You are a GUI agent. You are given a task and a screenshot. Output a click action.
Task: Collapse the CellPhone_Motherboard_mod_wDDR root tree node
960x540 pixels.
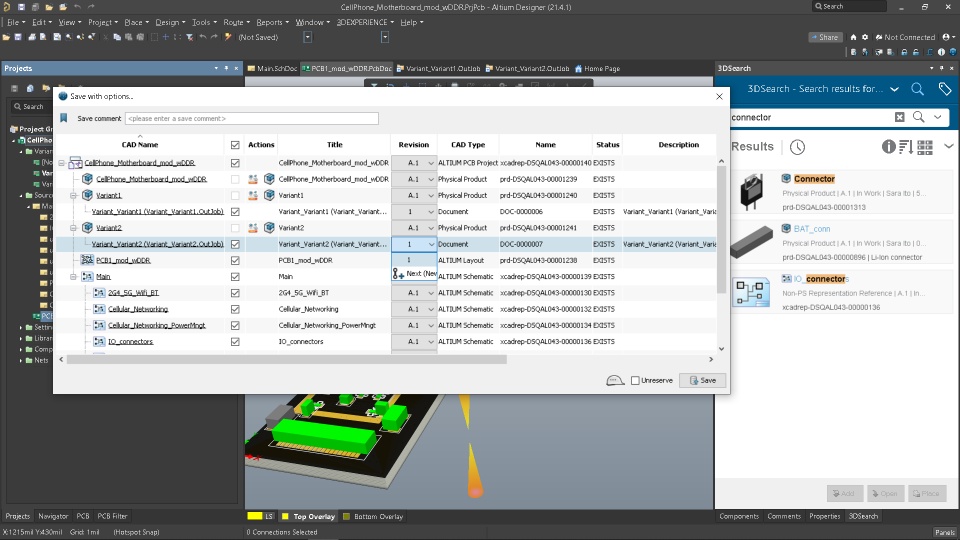[x=62, y=163]
